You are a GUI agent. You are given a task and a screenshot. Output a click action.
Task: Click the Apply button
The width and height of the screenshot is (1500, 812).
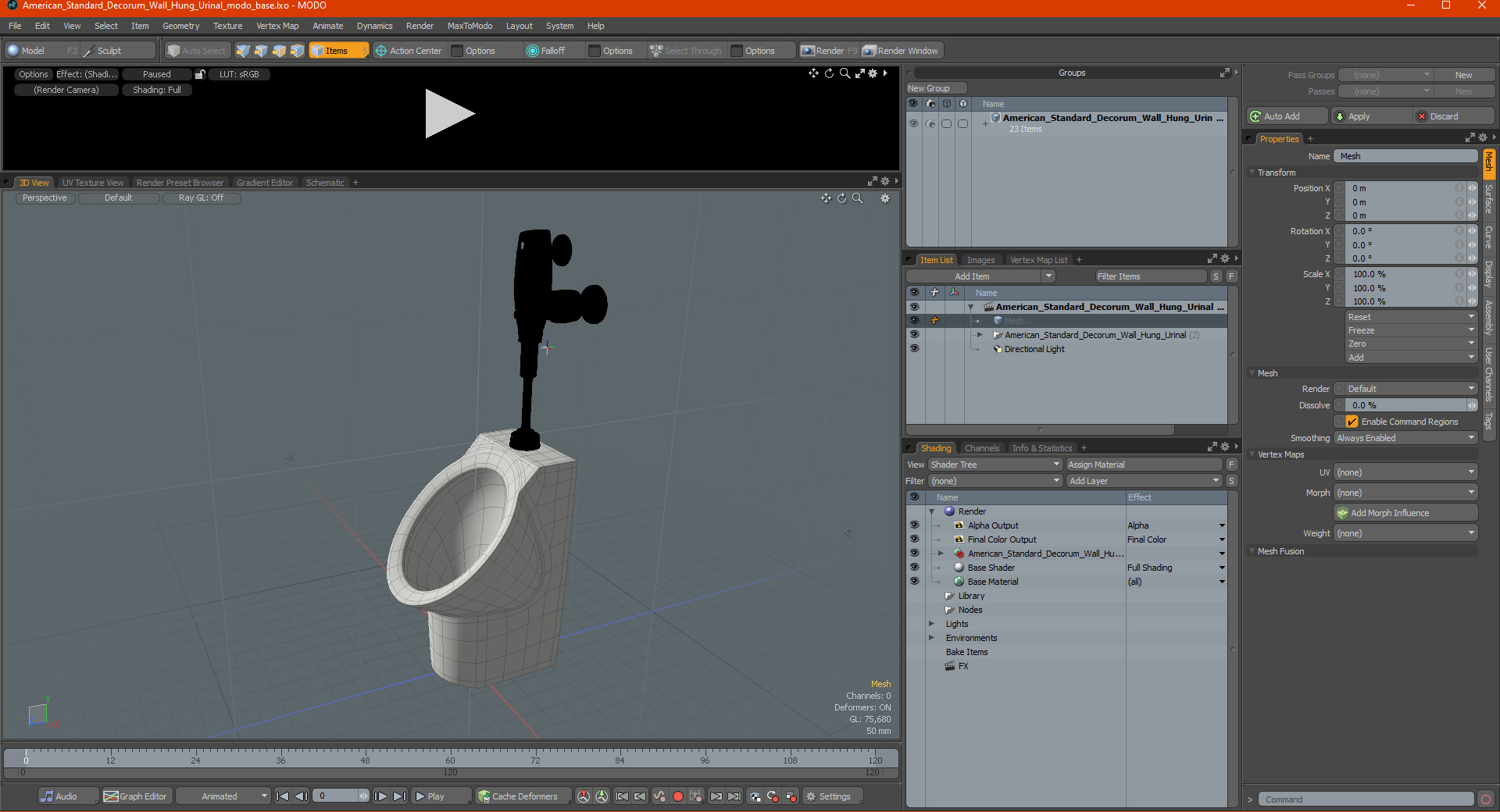(x=1371, y=116)
